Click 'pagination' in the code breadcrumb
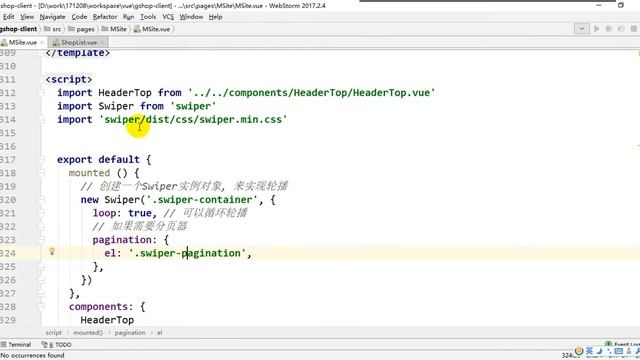The width and height of the screenshot is (640, 360). (x=130, y=333)
